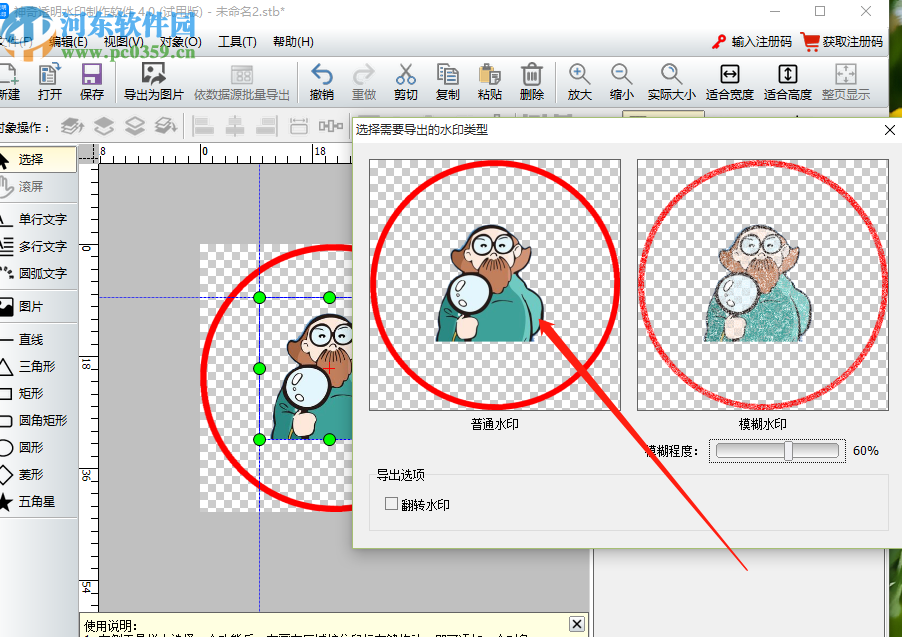Click the blur level slider handle

click(x=788, y=451)
